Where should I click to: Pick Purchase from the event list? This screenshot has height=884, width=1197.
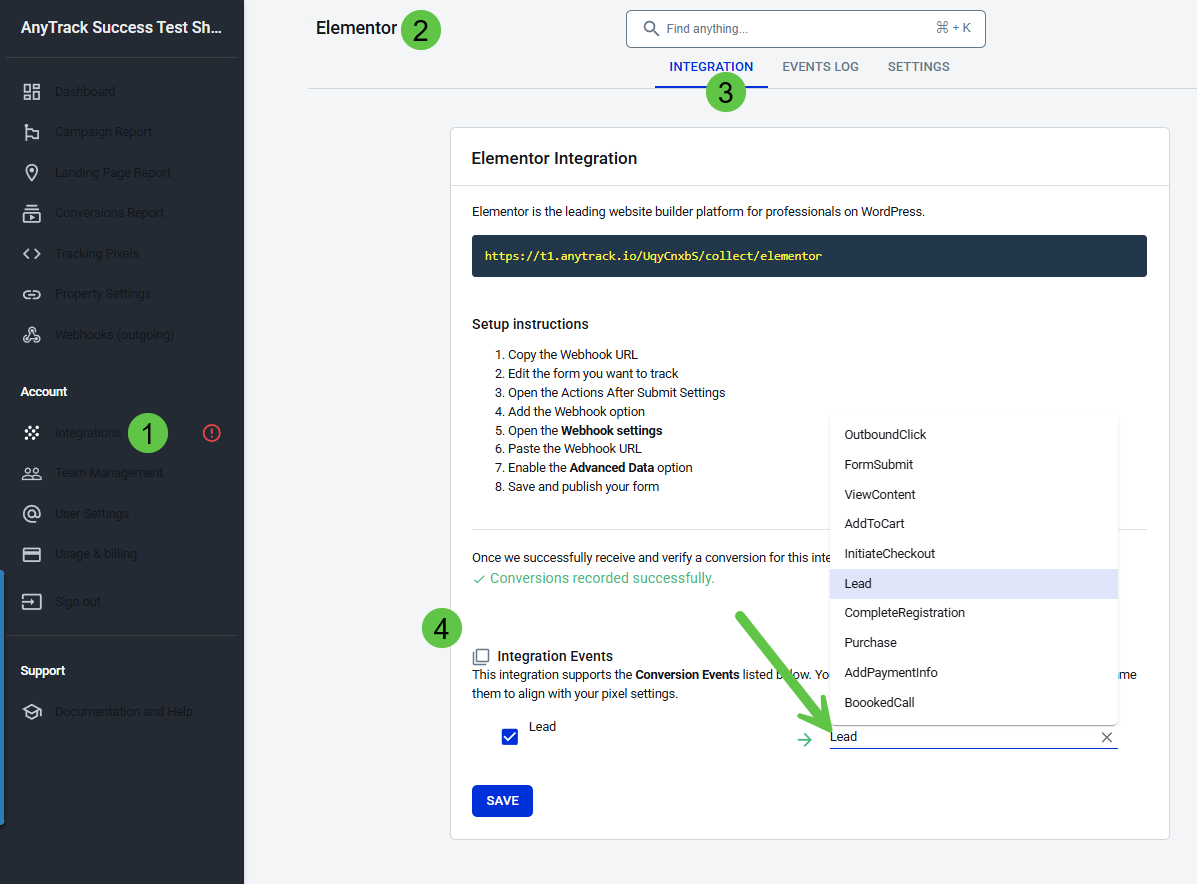pos(973,643)
